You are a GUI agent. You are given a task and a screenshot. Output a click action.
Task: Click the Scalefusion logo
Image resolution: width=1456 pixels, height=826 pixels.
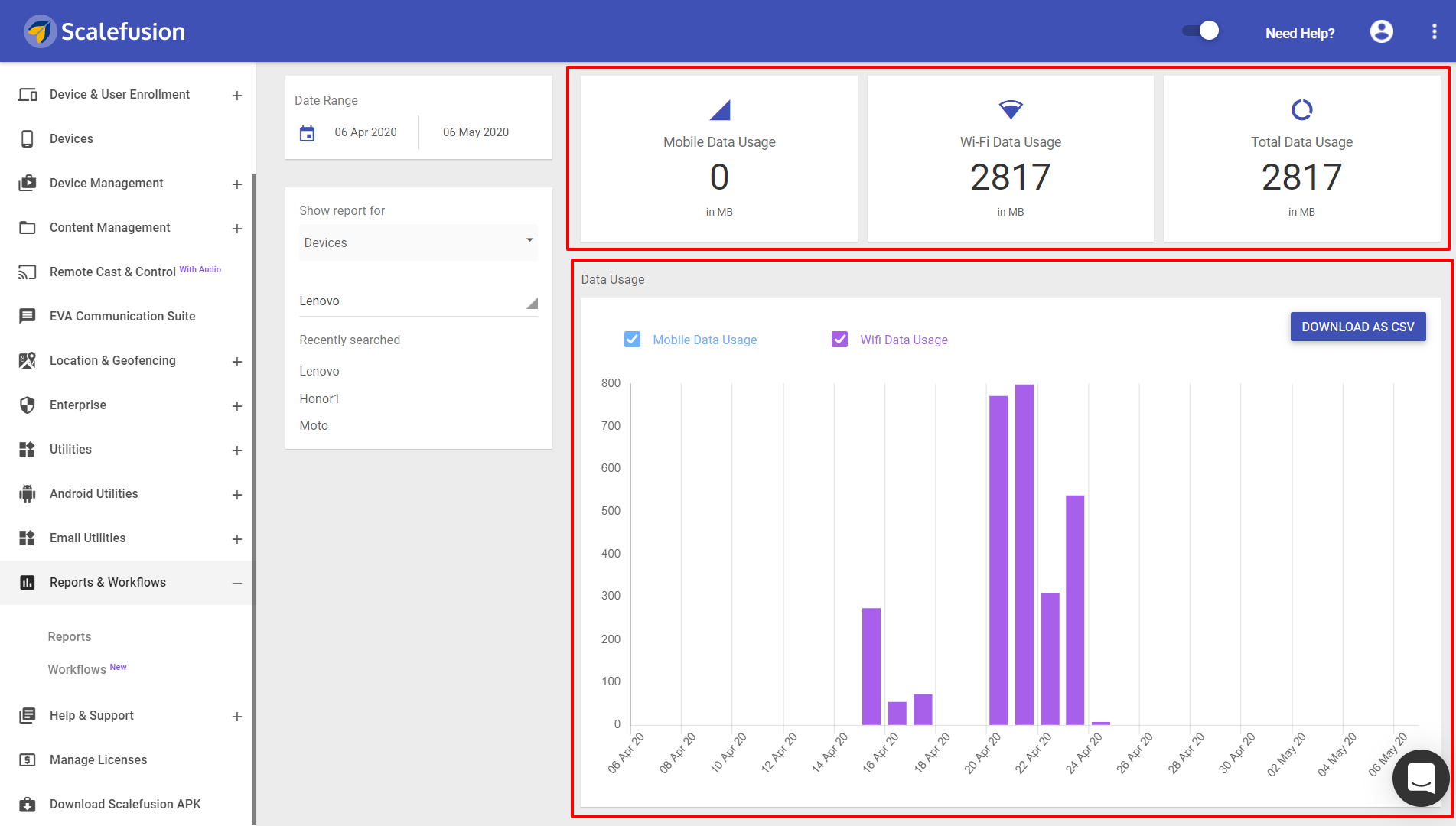(x=105, y=31)
